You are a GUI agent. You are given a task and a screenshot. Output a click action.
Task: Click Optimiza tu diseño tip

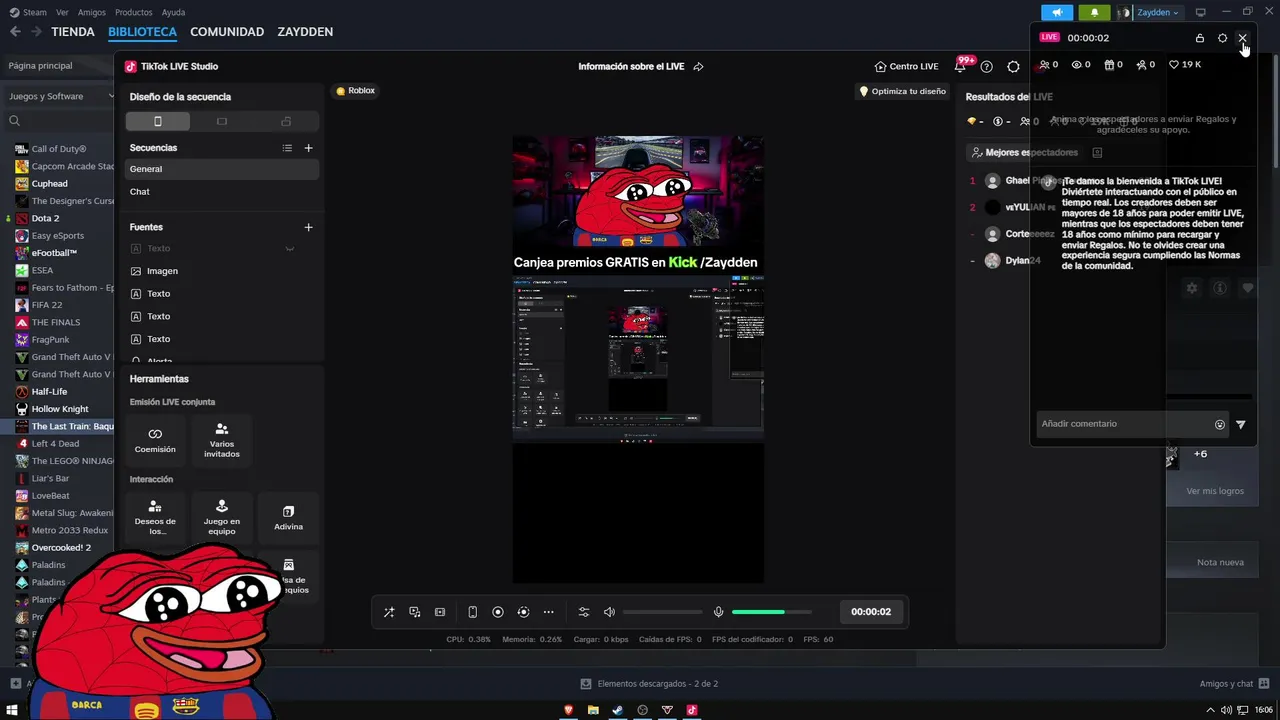(902, 91)
